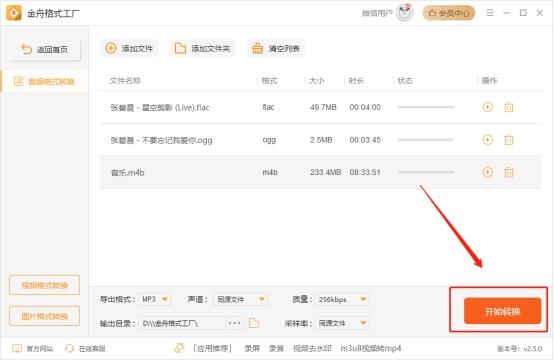This screenshot has width=554, height=360.
Task: Click the 大小 column header
Action: [316, 81]
